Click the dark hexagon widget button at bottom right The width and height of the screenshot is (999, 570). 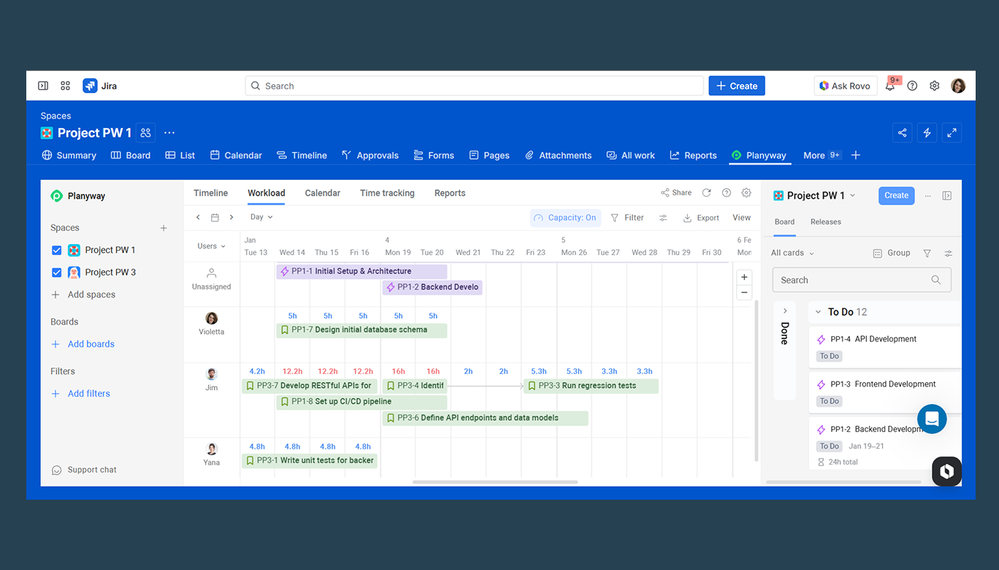(947, 471)
